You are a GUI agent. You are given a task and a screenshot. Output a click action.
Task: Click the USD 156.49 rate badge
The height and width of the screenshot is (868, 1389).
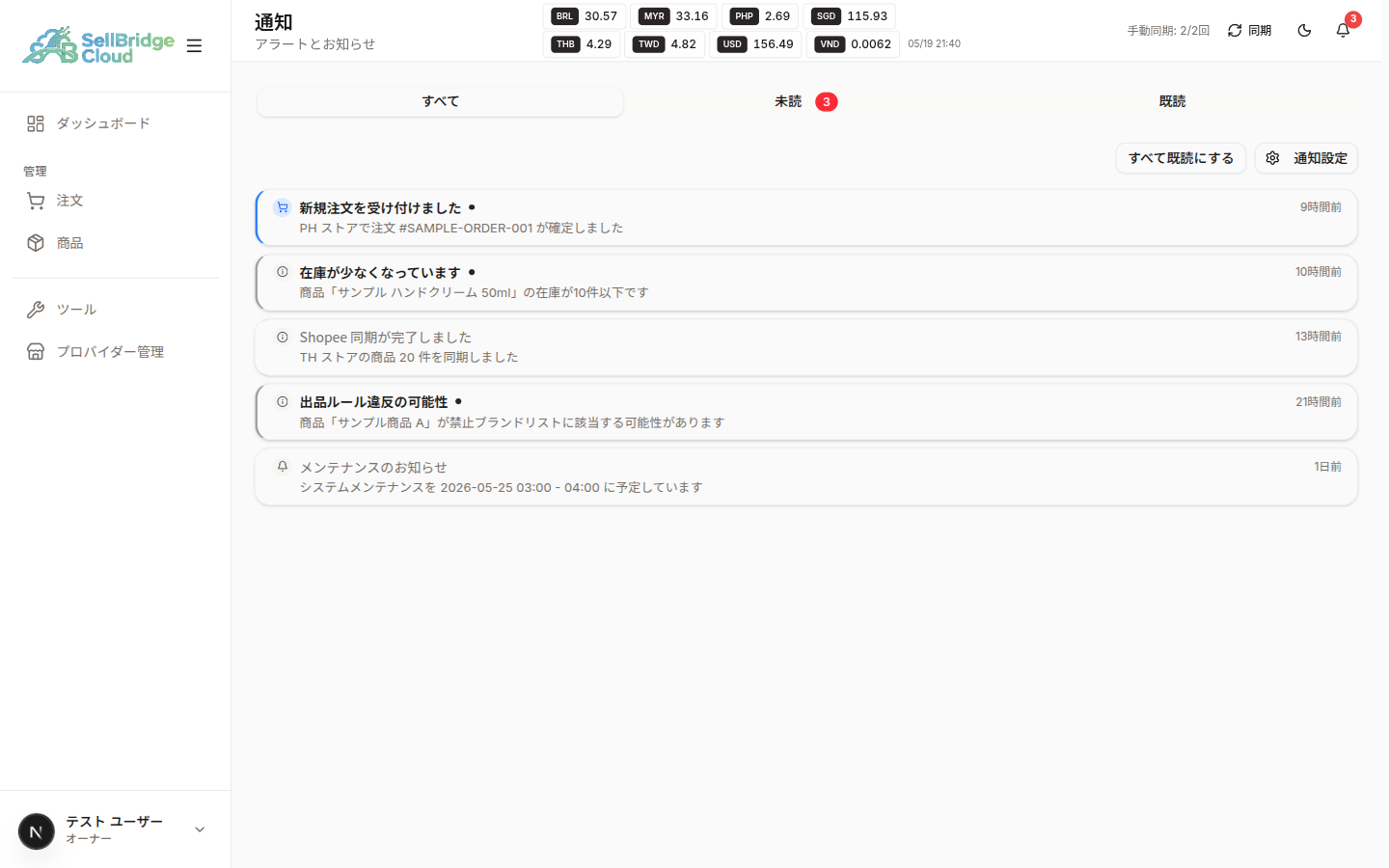coord(756,44)
